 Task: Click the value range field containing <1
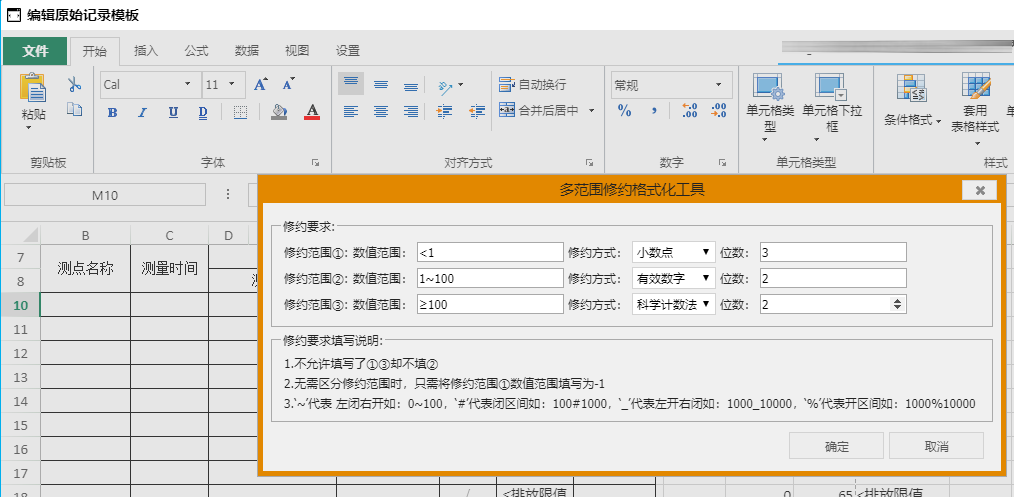490,252
